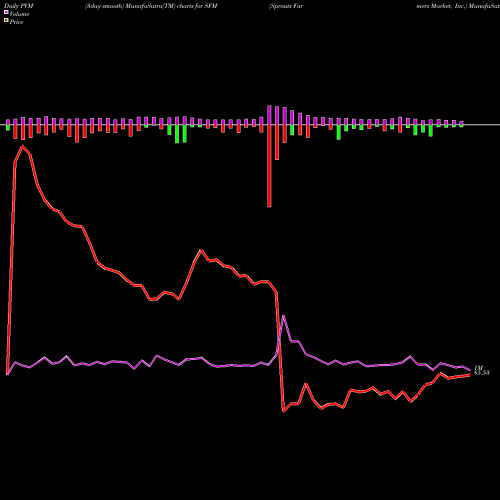Viewport: 500px width, 500px height.
Task: Click the Volume legend color swatch
Action: tap(6, 12)
